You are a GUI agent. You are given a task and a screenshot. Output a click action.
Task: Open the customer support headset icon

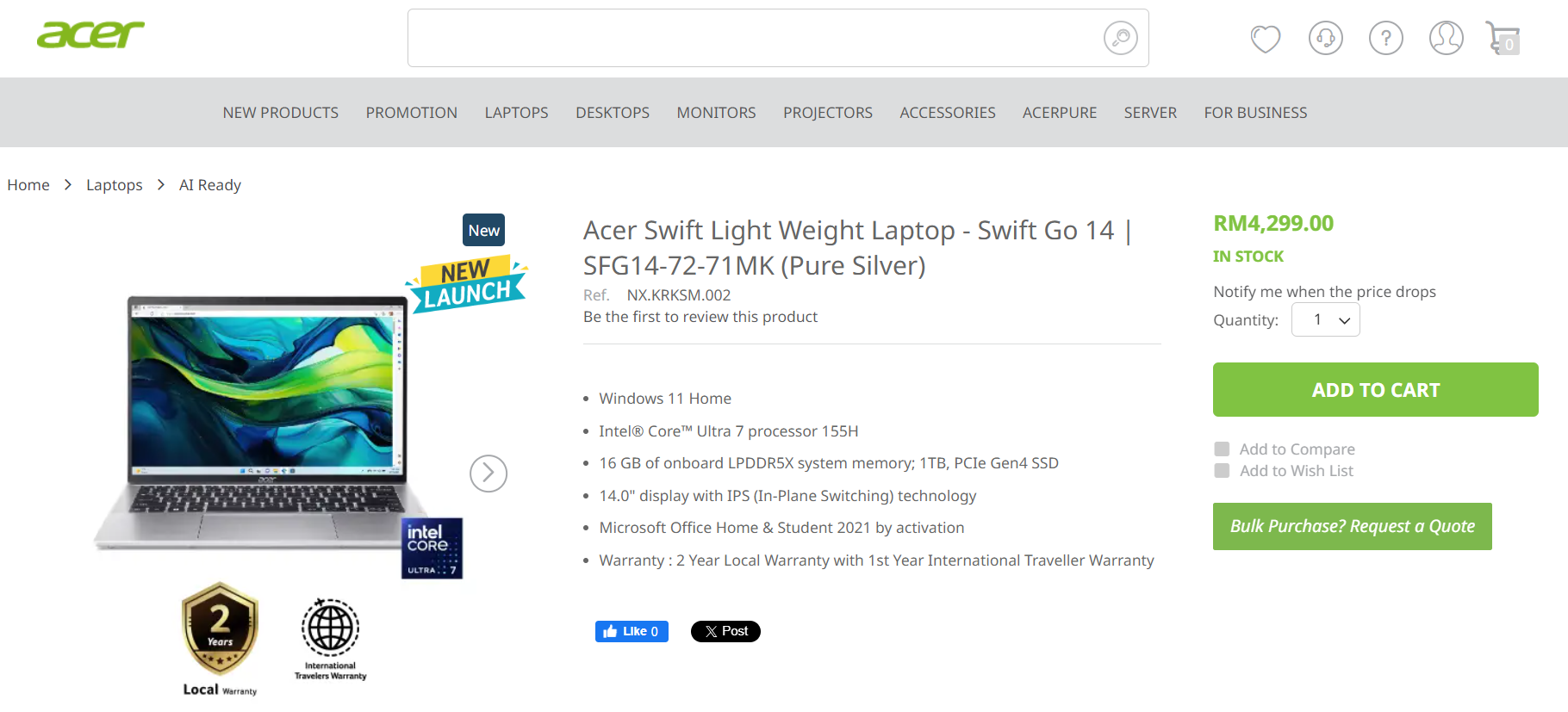(x=1326, y=38)
